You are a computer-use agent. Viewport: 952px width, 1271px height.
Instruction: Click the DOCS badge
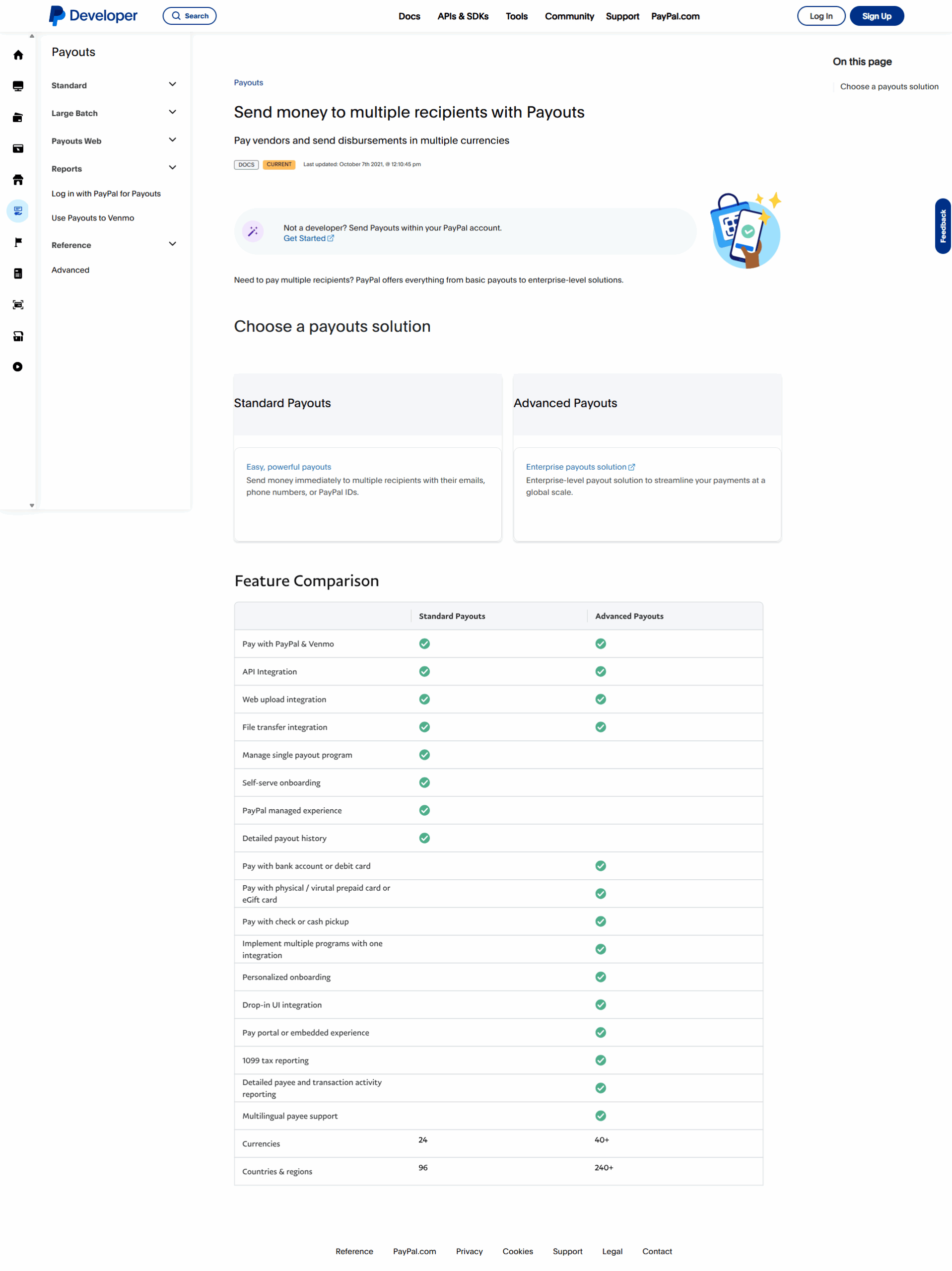(x=246, y=165)
